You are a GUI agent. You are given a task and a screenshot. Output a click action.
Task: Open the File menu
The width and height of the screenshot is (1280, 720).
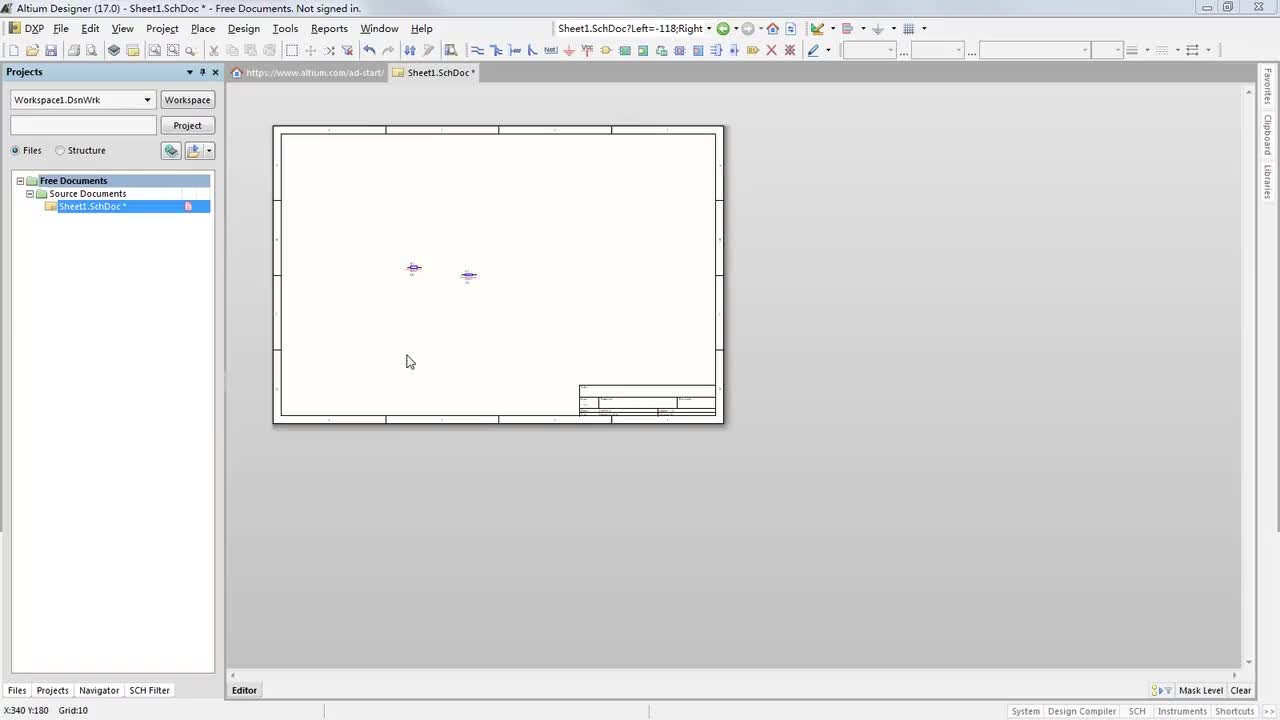(61, 28)
